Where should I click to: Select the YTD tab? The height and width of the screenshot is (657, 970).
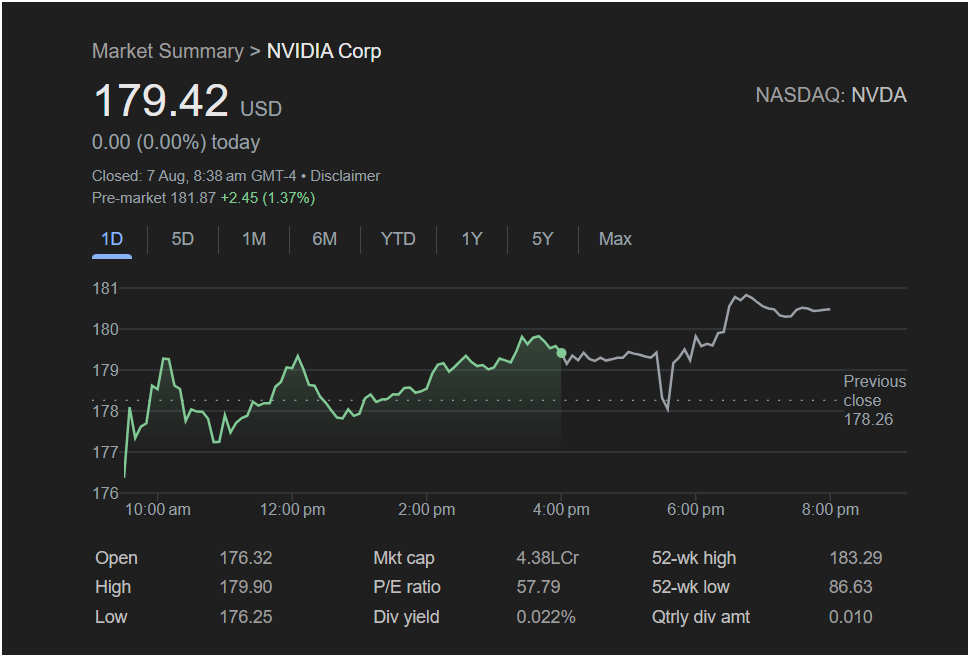[x=398, y=239]
